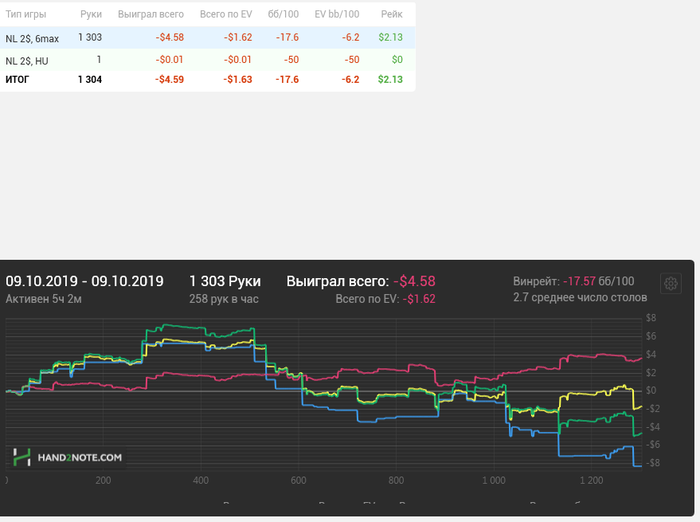The height and width of the screenshot is (522, 700).
Task: Select the NL 2$, HU table row
Action: 26,60
